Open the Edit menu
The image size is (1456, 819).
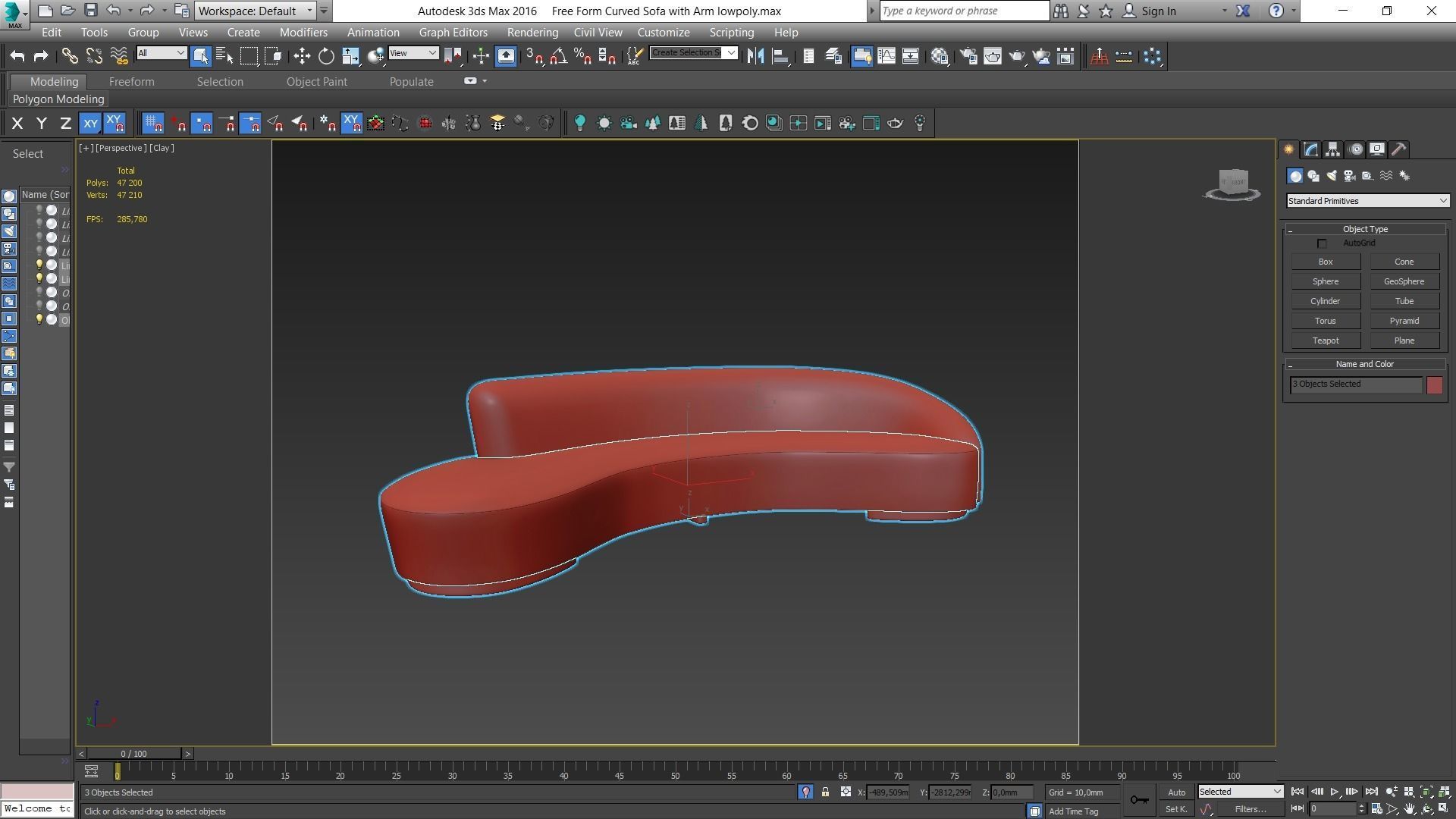pyautogui.click(x=52, y=33)
